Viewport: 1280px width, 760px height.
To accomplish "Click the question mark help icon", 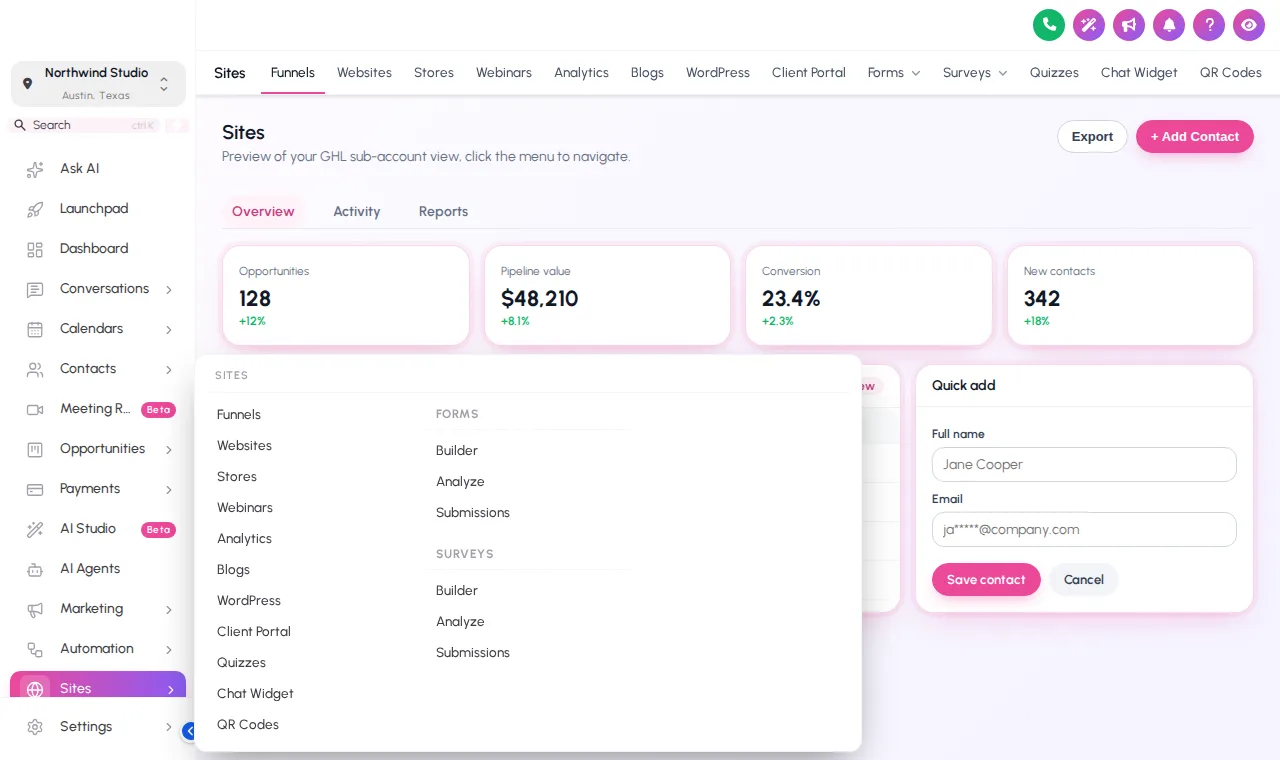I will click(x=1209, y=25).
